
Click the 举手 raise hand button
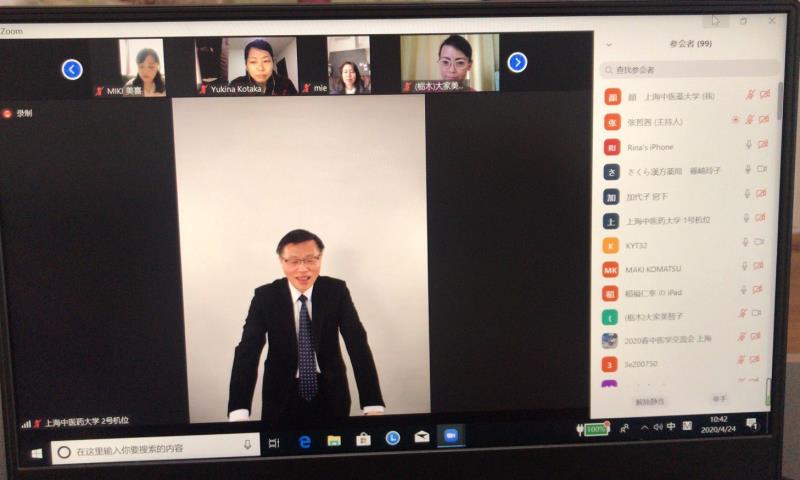[720, 398]
